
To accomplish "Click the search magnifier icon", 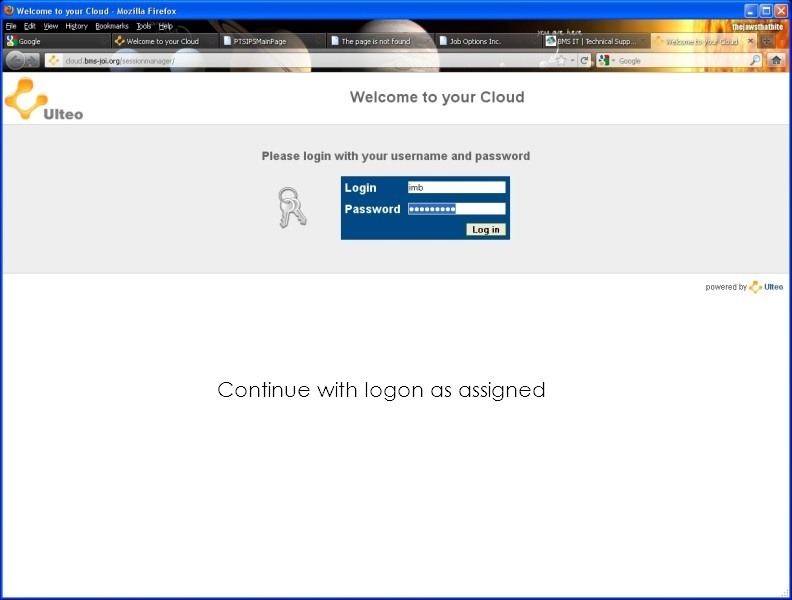I will click(x=755, y=60).
